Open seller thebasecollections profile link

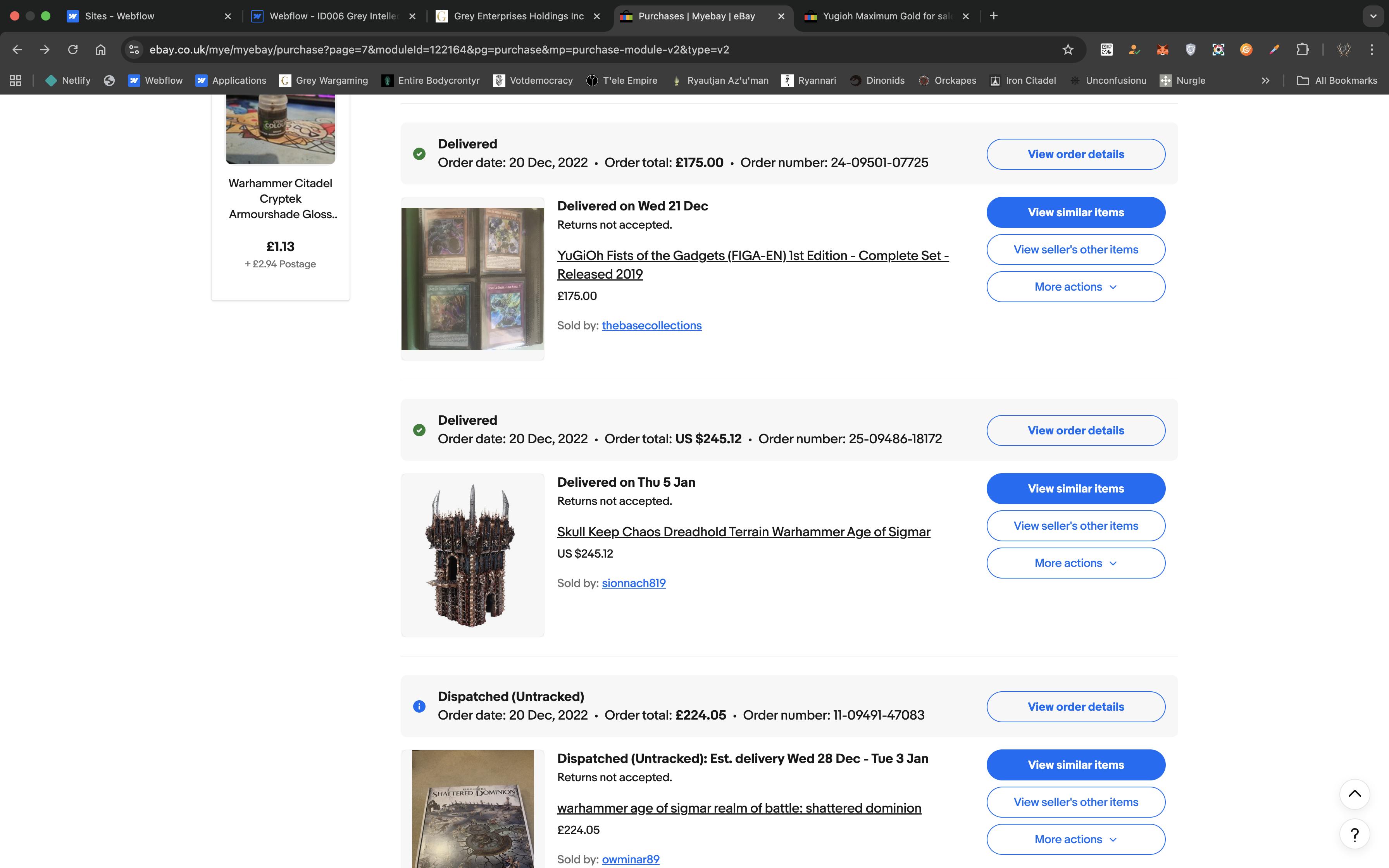(651, 325)
